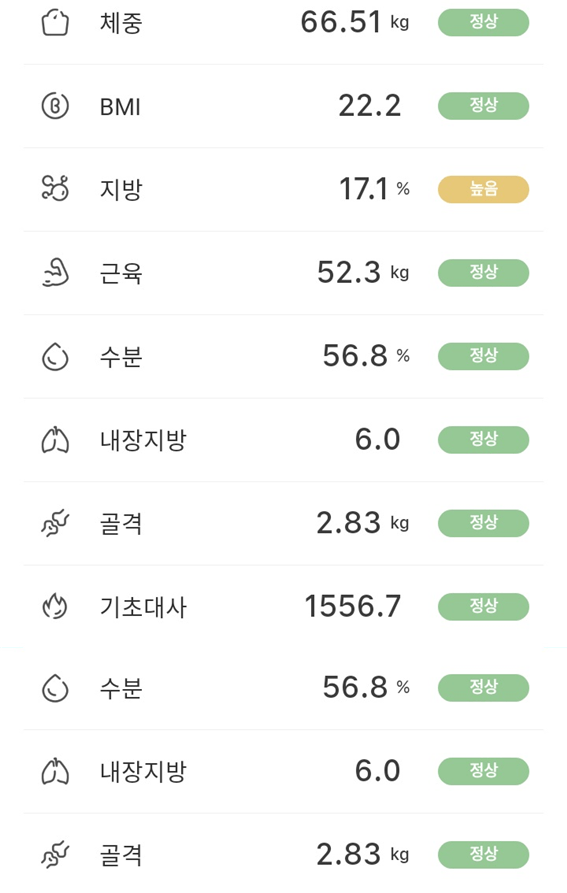Tap the 1556.7 basal metabolism value
The image size is (567, 893).
pyautogui.click(x=353, y=606)
